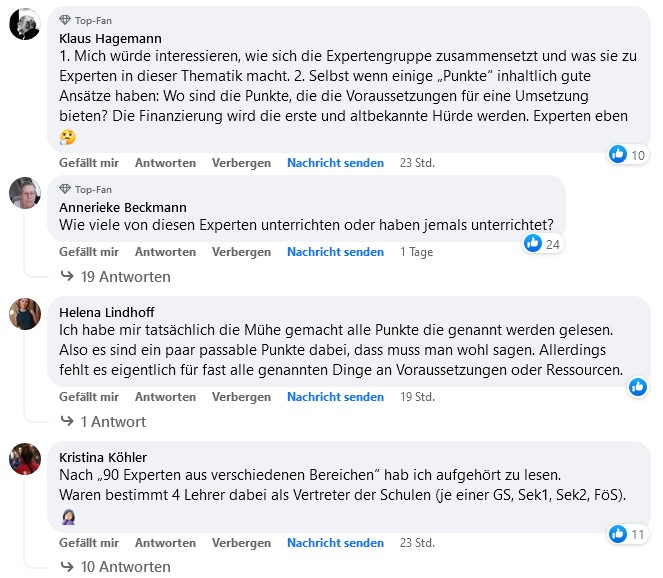Open Kristina Köhler's profile picture
The height and width of the screenshot is (578, 663).
[24, 458]
